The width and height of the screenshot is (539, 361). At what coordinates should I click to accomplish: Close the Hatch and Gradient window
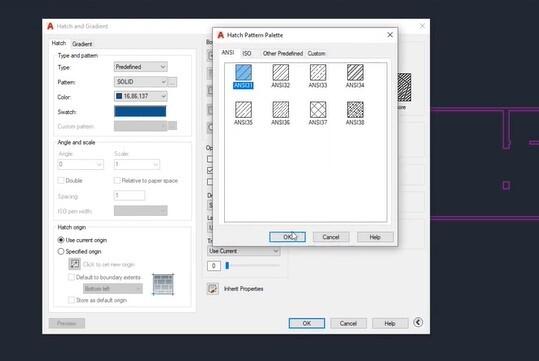coord(422,26)
